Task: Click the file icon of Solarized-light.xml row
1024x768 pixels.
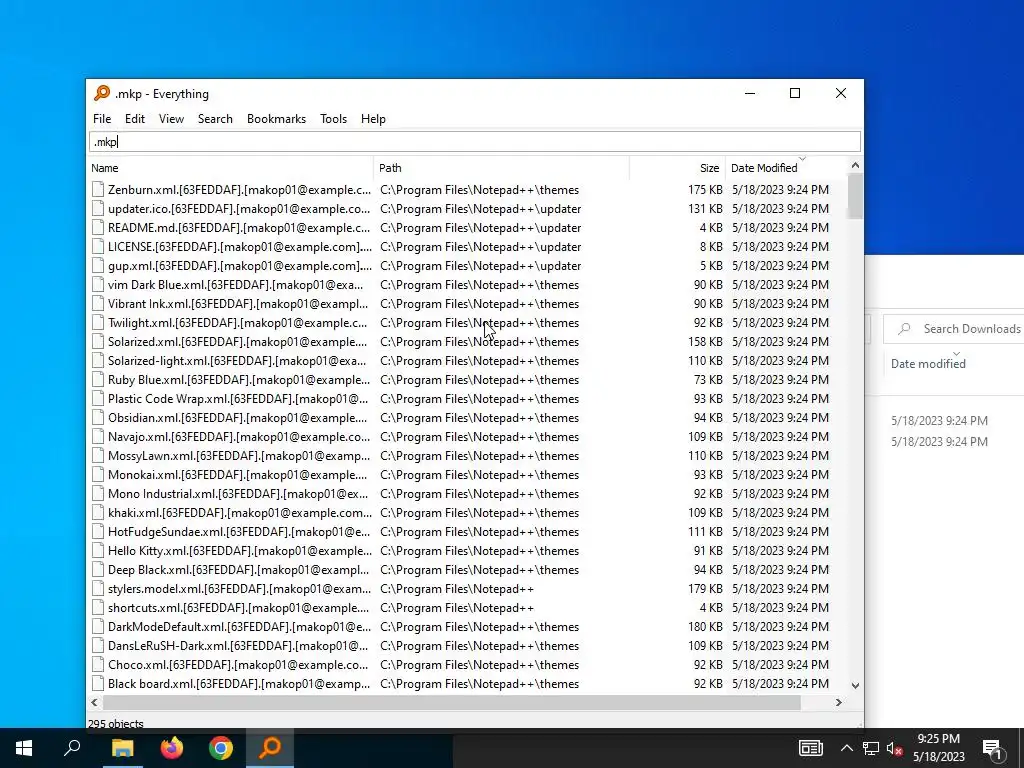Action: [98, 360]
